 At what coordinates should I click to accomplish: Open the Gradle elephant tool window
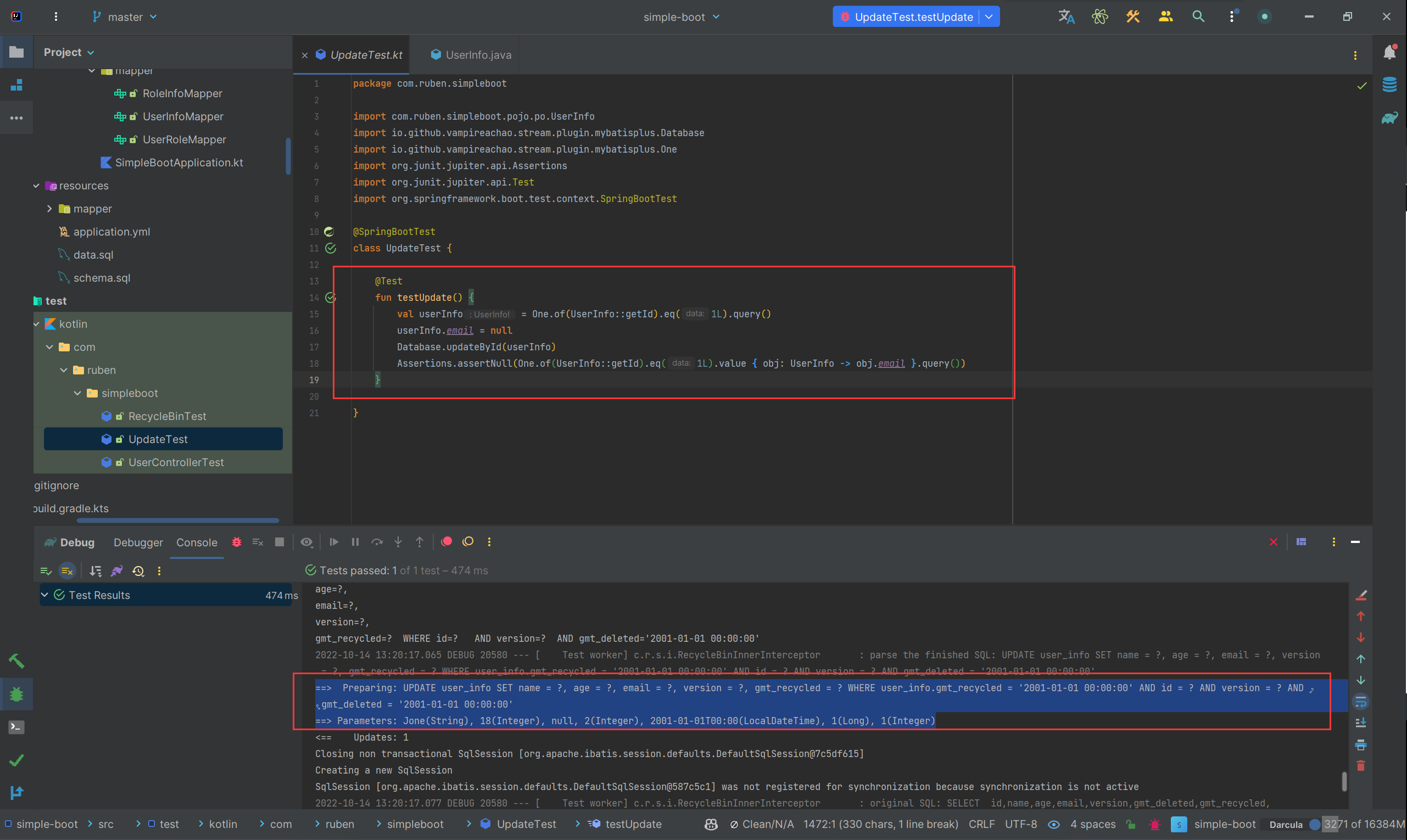[x=1389, y=117]
